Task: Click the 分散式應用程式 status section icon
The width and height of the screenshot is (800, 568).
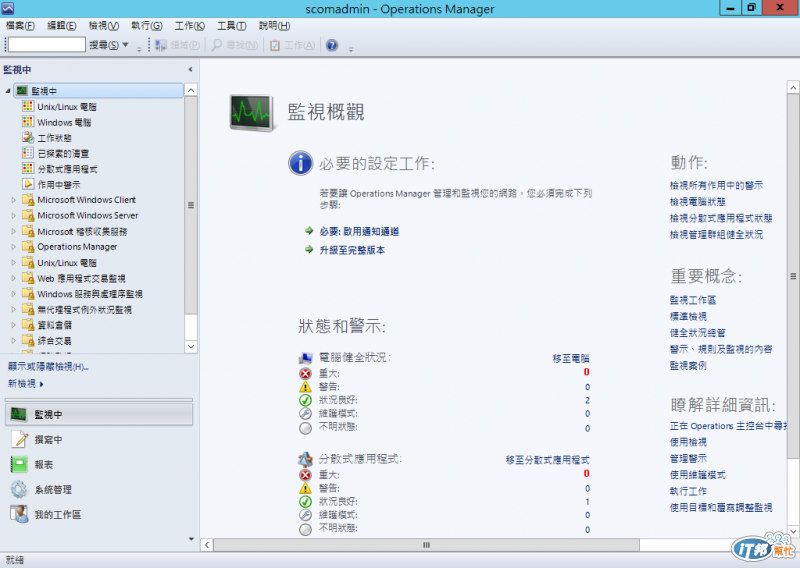Action: [305, 459]
